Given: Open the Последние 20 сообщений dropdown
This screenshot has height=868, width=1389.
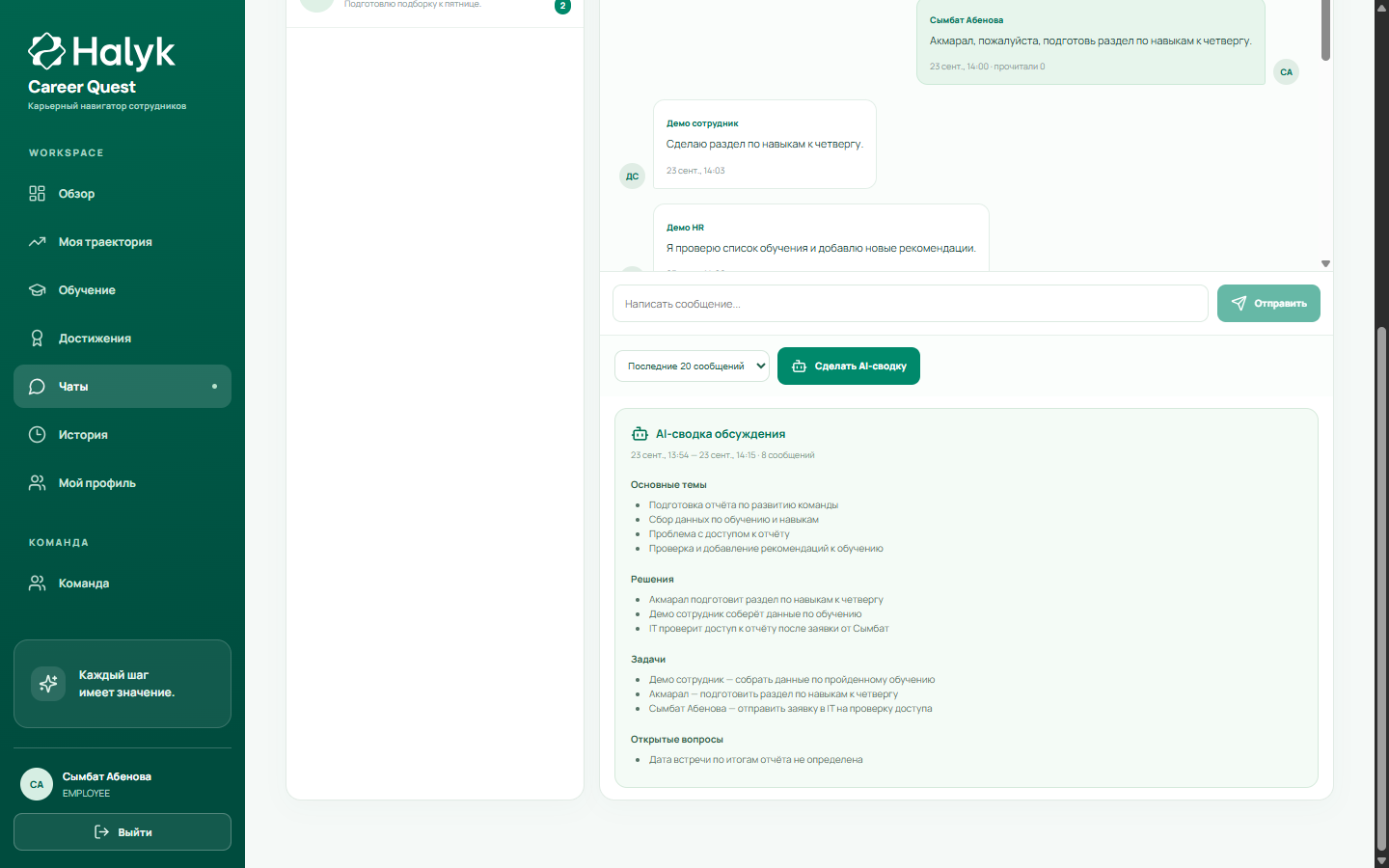Looking at the screenshot, I should [x=692, y=366].
